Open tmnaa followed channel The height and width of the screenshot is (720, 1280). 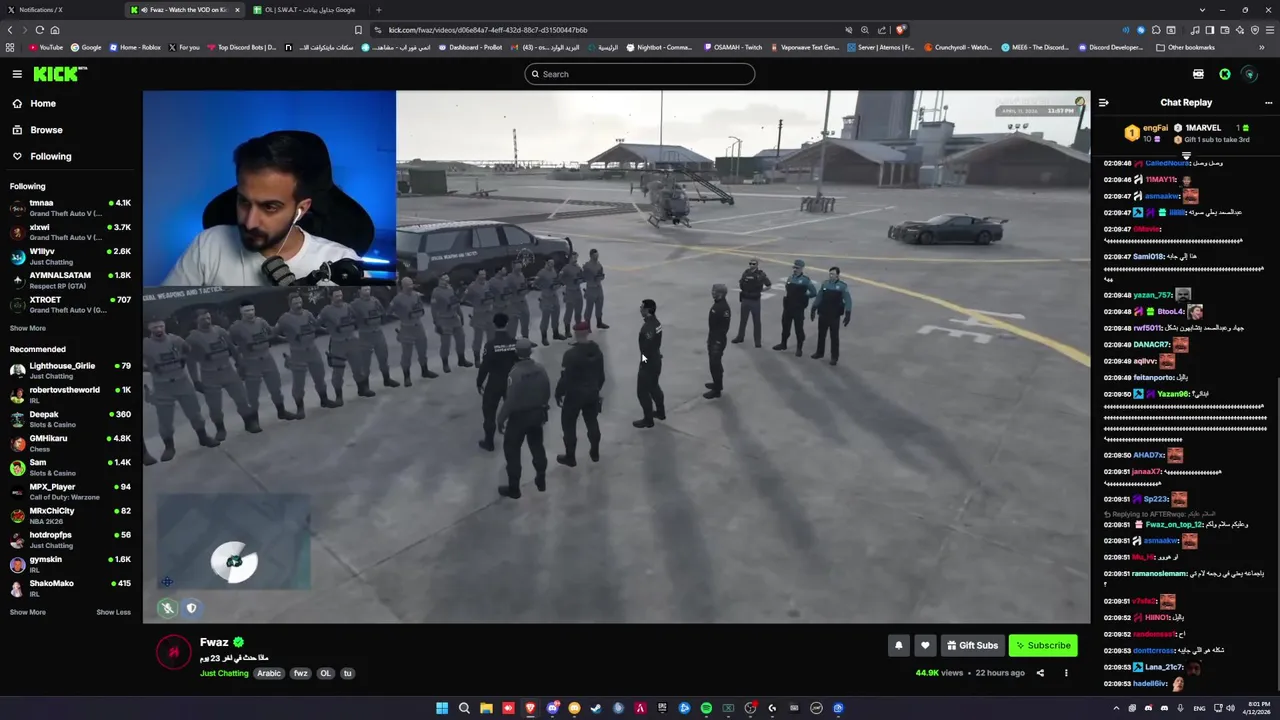click(x=70, y=208)
